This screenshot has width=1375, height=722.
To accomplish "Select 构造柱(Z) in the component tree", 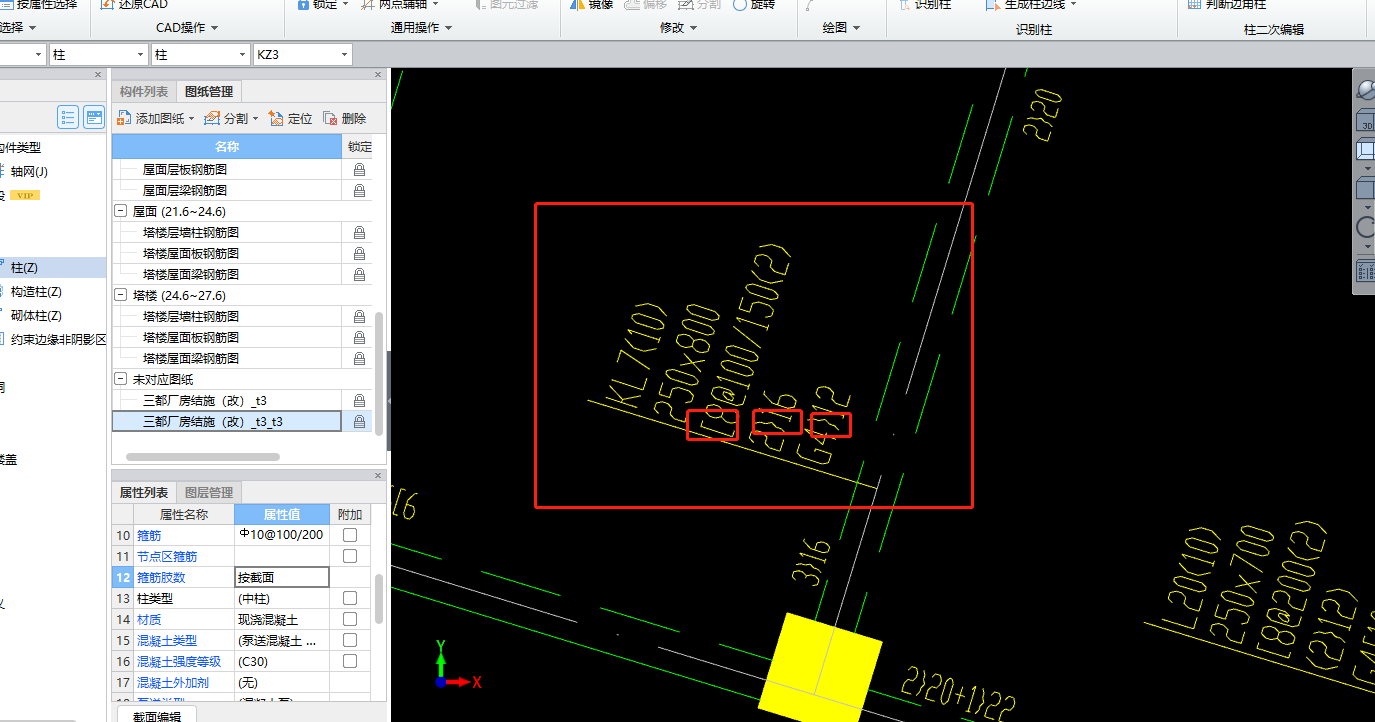I will coord(36,292).
